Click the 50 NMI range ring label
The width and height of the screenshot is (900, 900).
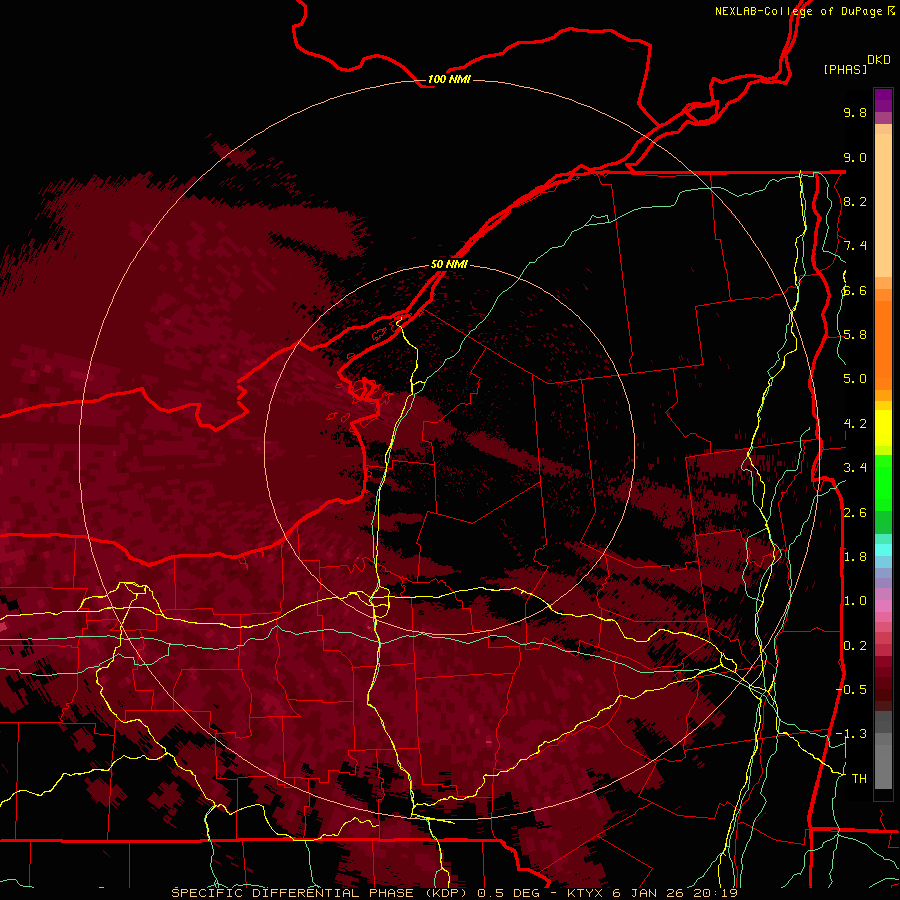(449, 264)
